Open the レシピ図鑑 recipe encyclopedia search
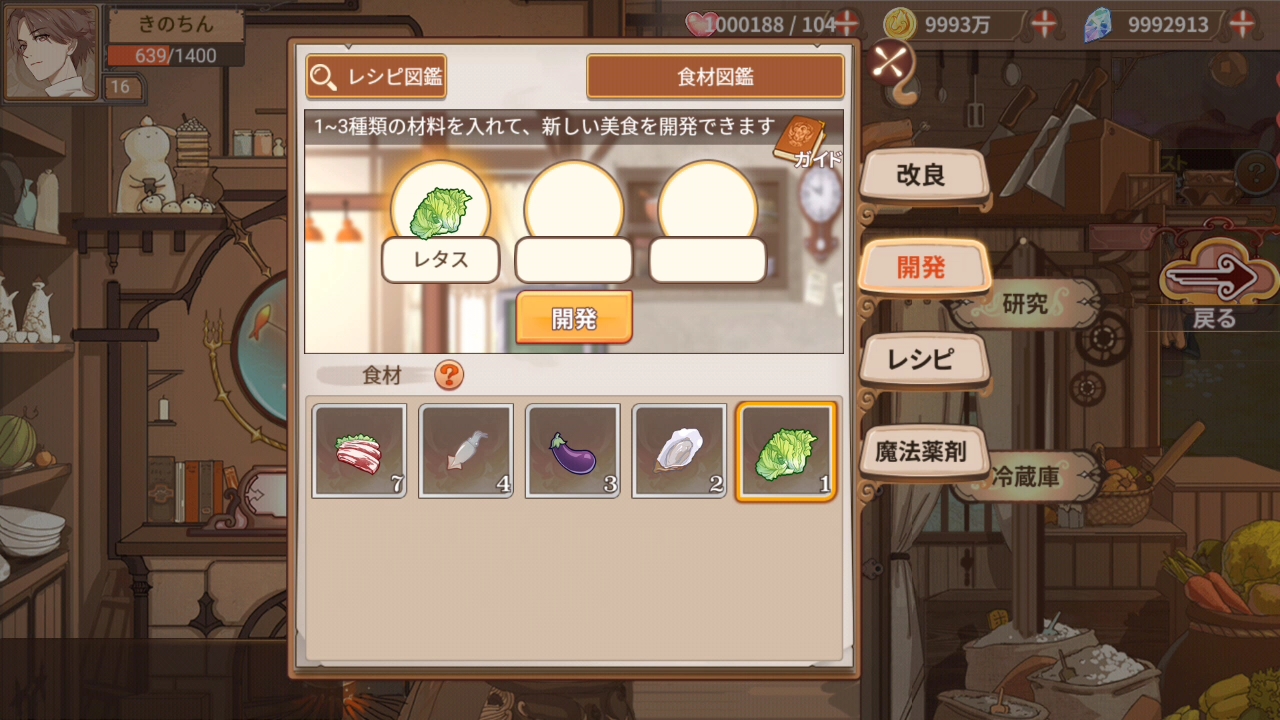The image size is (1280, 720). [376, 77]
